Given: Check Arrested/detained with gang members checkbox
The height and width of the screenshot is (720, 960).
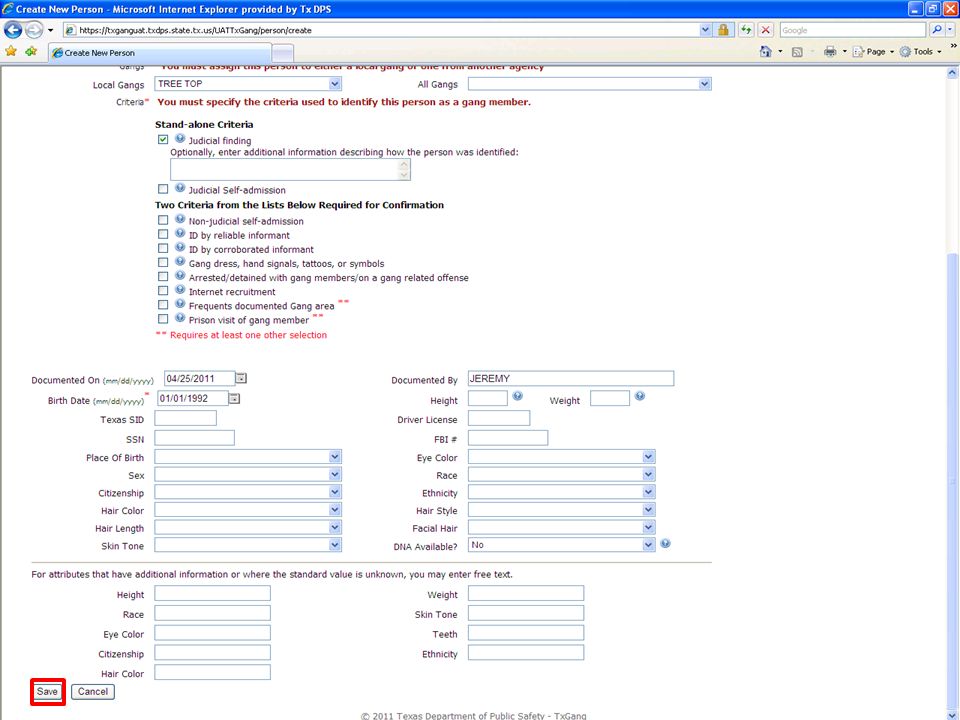Looking at the screenshot, I should (163, 277).
